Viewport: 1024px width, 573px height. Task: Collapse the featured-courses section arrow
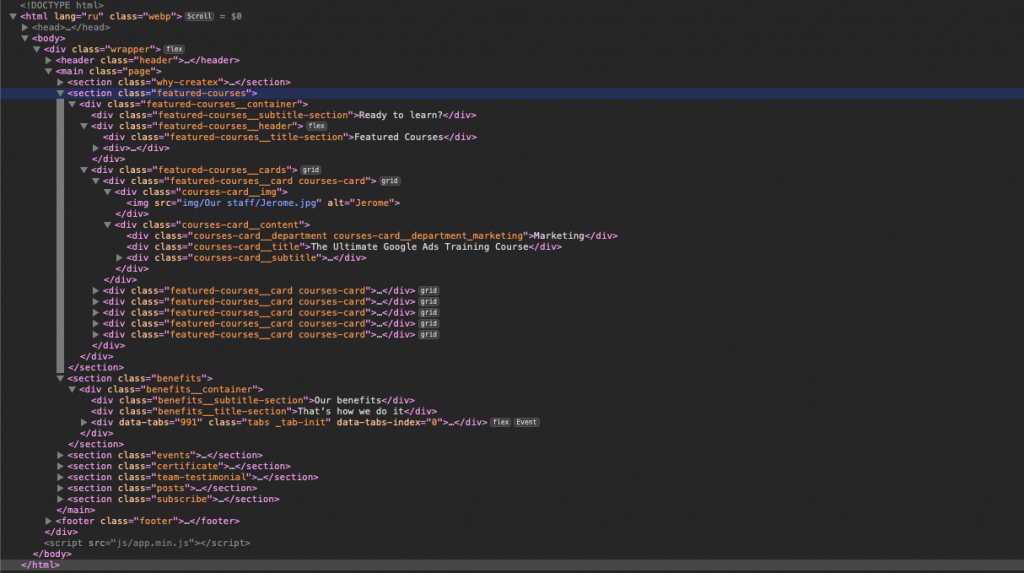60,93
